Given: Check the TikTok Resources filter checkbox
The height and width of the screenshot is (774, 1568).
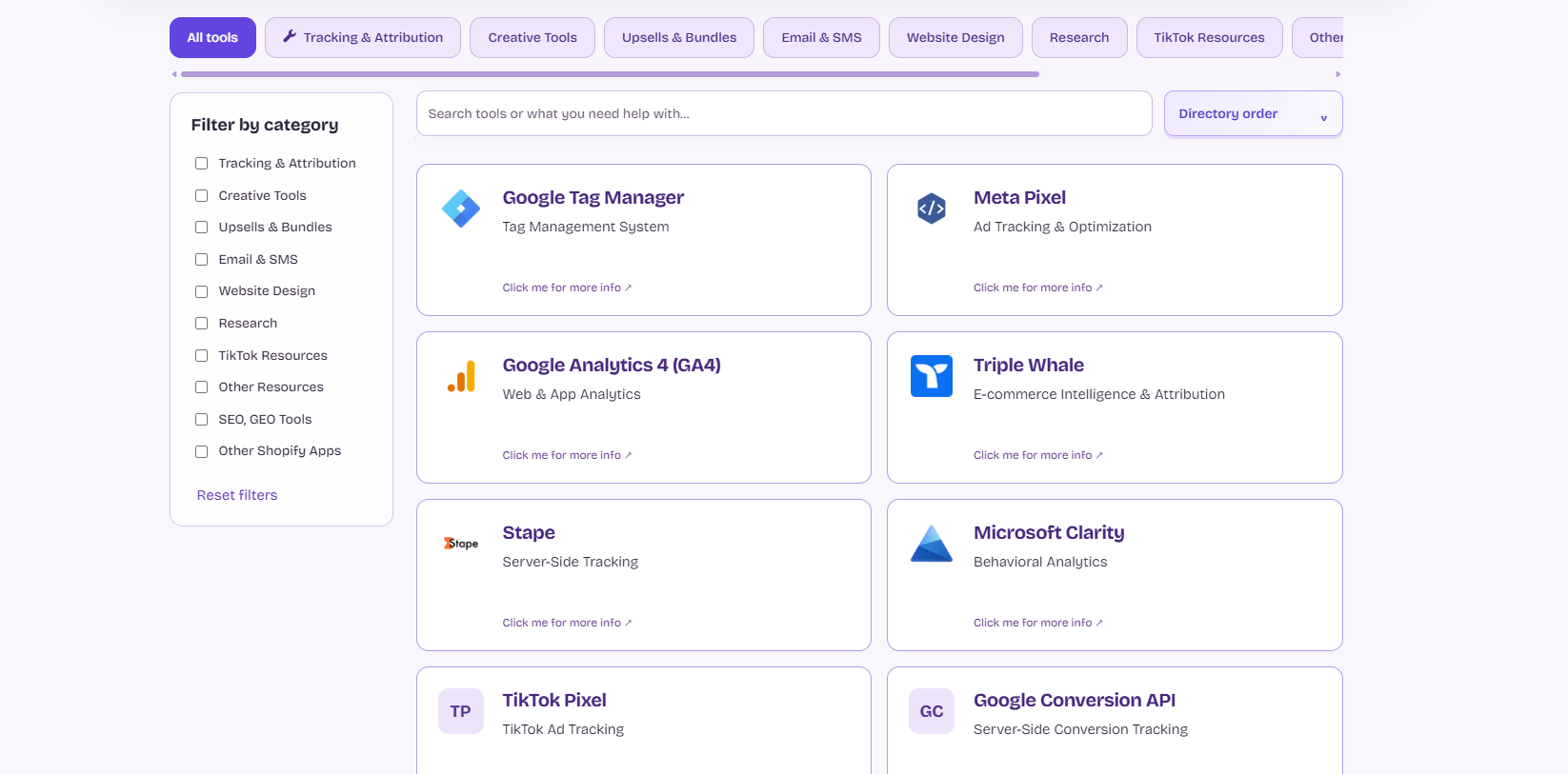Looking at the screenshot, I should click(201, 355).
